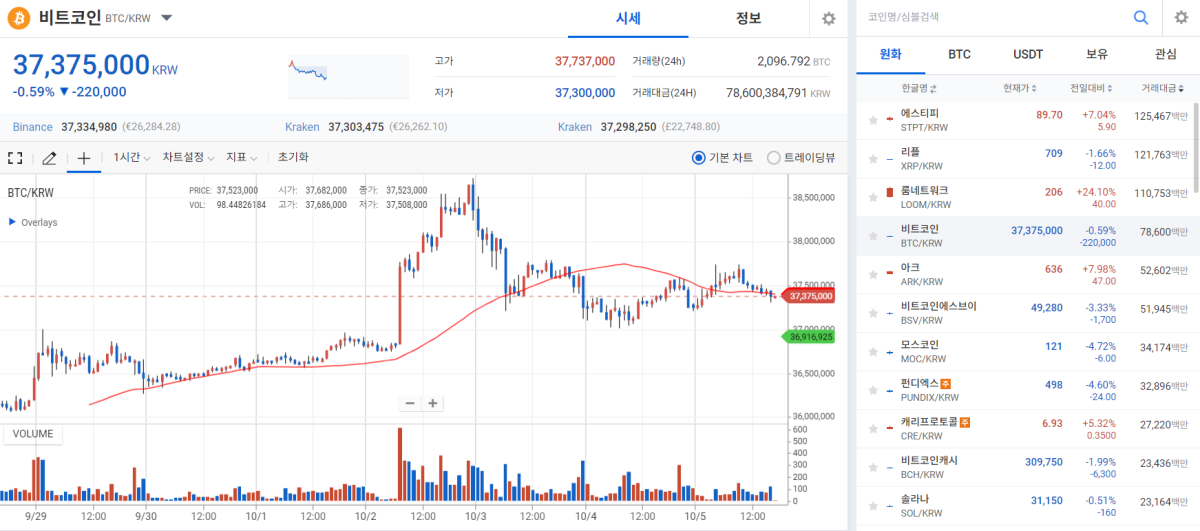
Task: Open BTC/KRW market dropdown arrow
Action: (x=166, y=18)
